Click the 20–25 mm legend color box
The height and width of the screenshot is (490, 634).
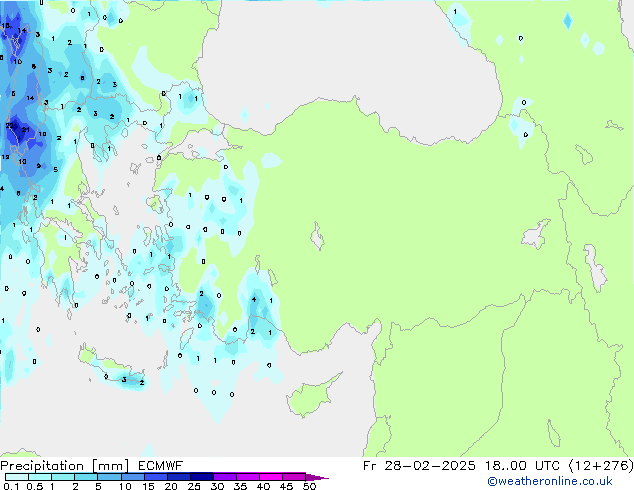tap(178, 477)
